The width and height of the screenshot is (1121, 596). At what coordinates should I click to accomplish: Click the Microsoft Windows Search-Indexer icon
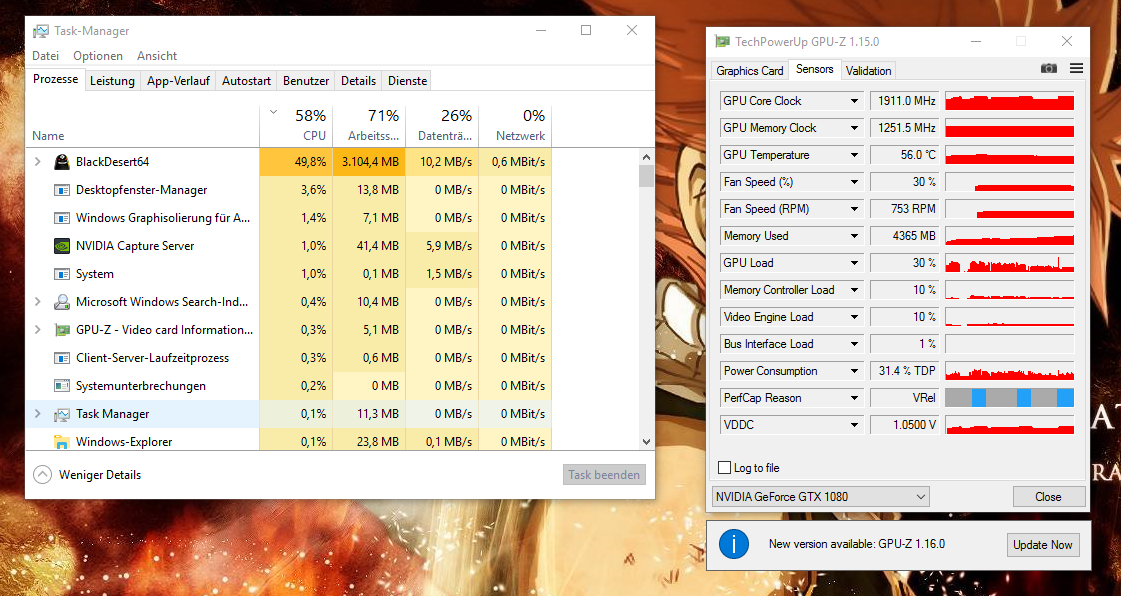tap(62, 302)
